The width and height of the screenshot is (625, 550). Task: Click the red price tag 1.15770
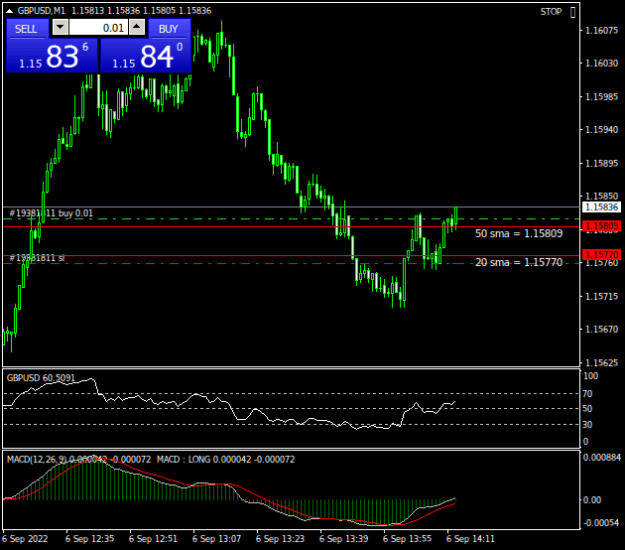(602, 254)
